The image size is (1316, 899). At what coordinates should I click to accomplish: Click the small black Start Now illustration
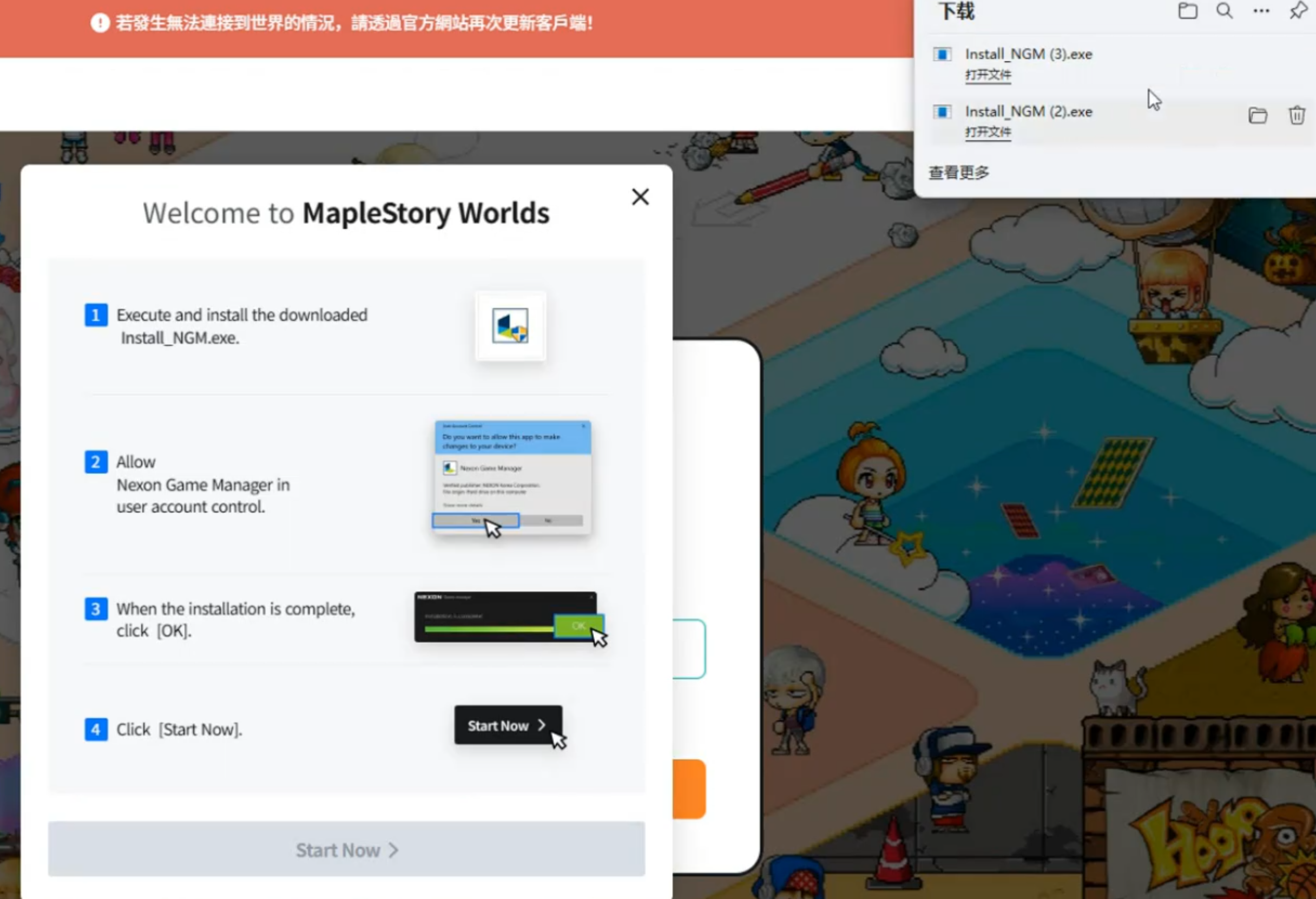click(508, 725)
